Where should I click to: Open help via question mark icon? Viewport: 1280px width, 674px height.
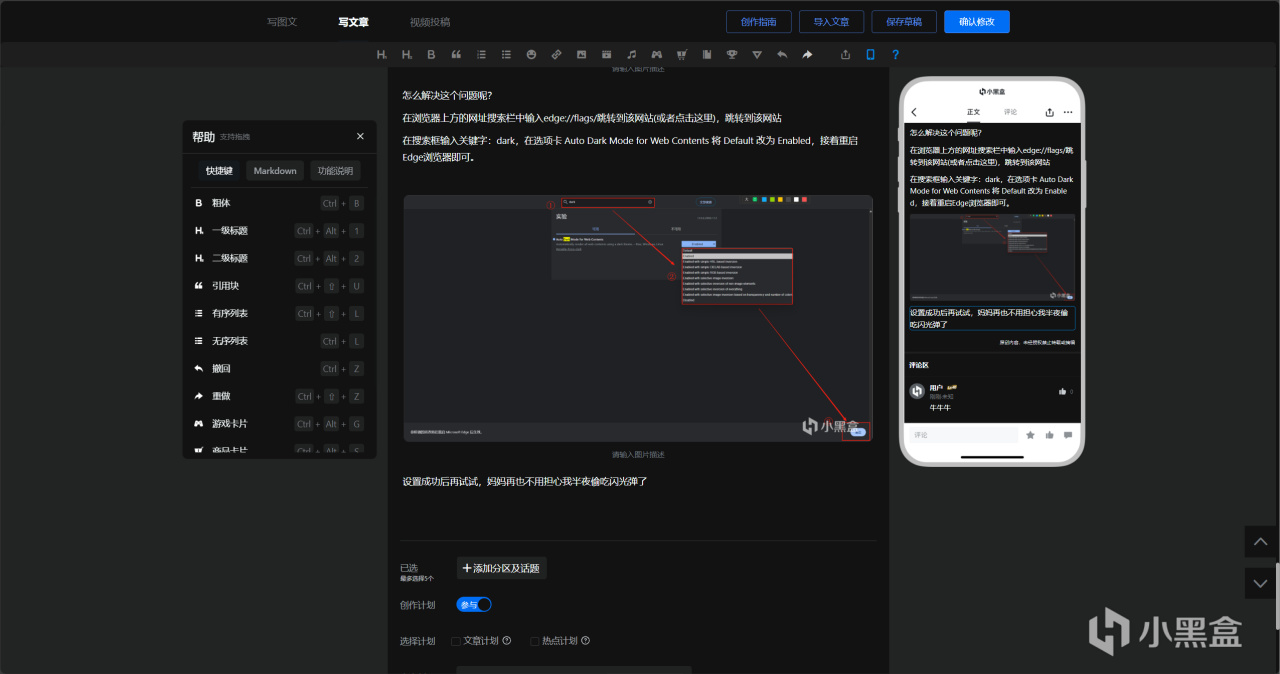[x=895, y=54]
